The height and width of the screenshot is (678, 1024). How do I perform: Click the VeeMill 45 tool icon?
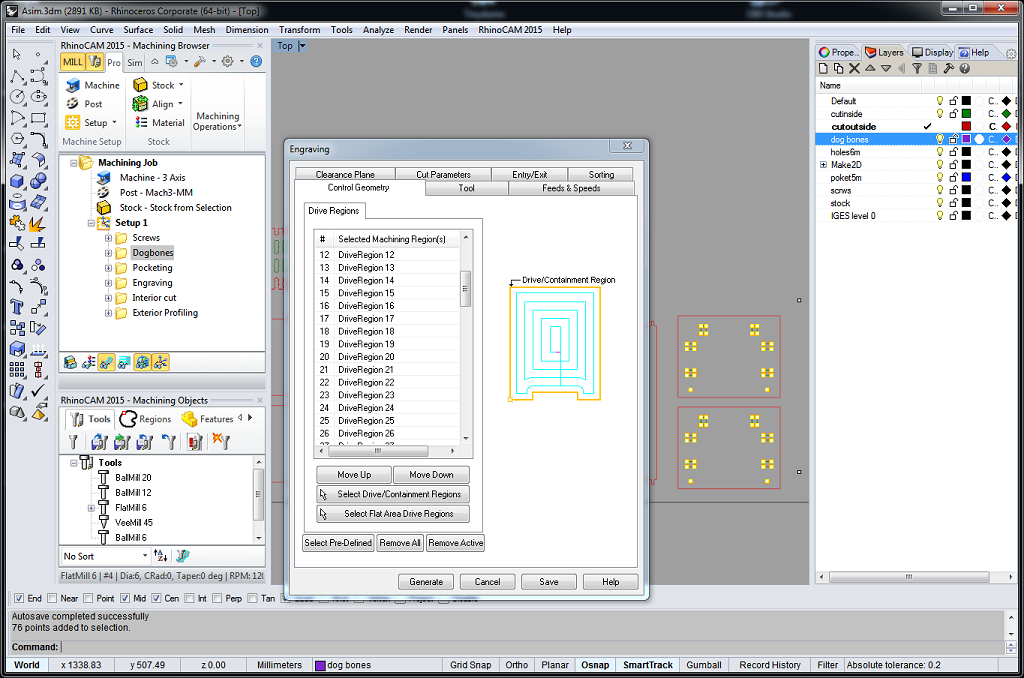coord(103,523)
